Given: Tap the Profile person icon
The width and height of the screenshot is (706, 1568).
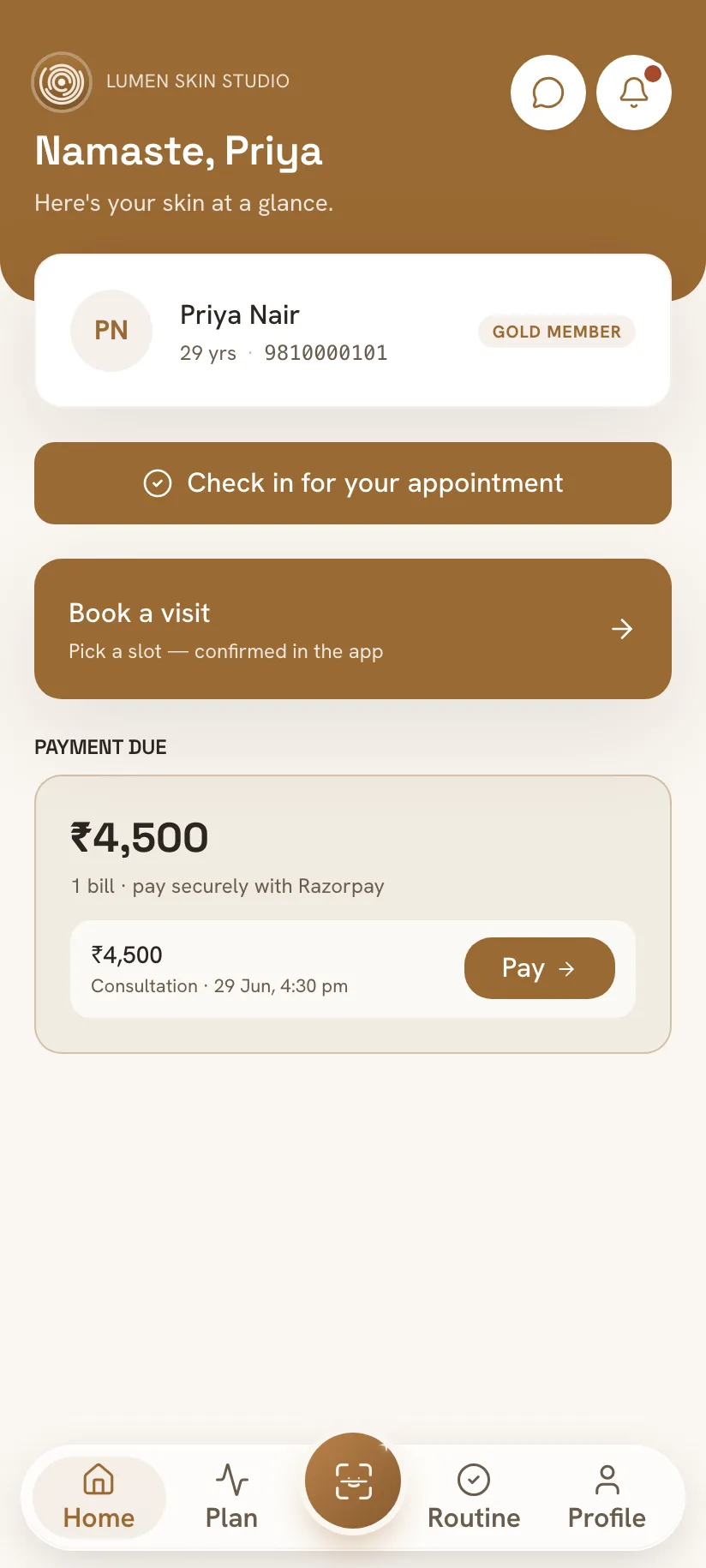Looking at the screenshot, I should [607, 1479].
